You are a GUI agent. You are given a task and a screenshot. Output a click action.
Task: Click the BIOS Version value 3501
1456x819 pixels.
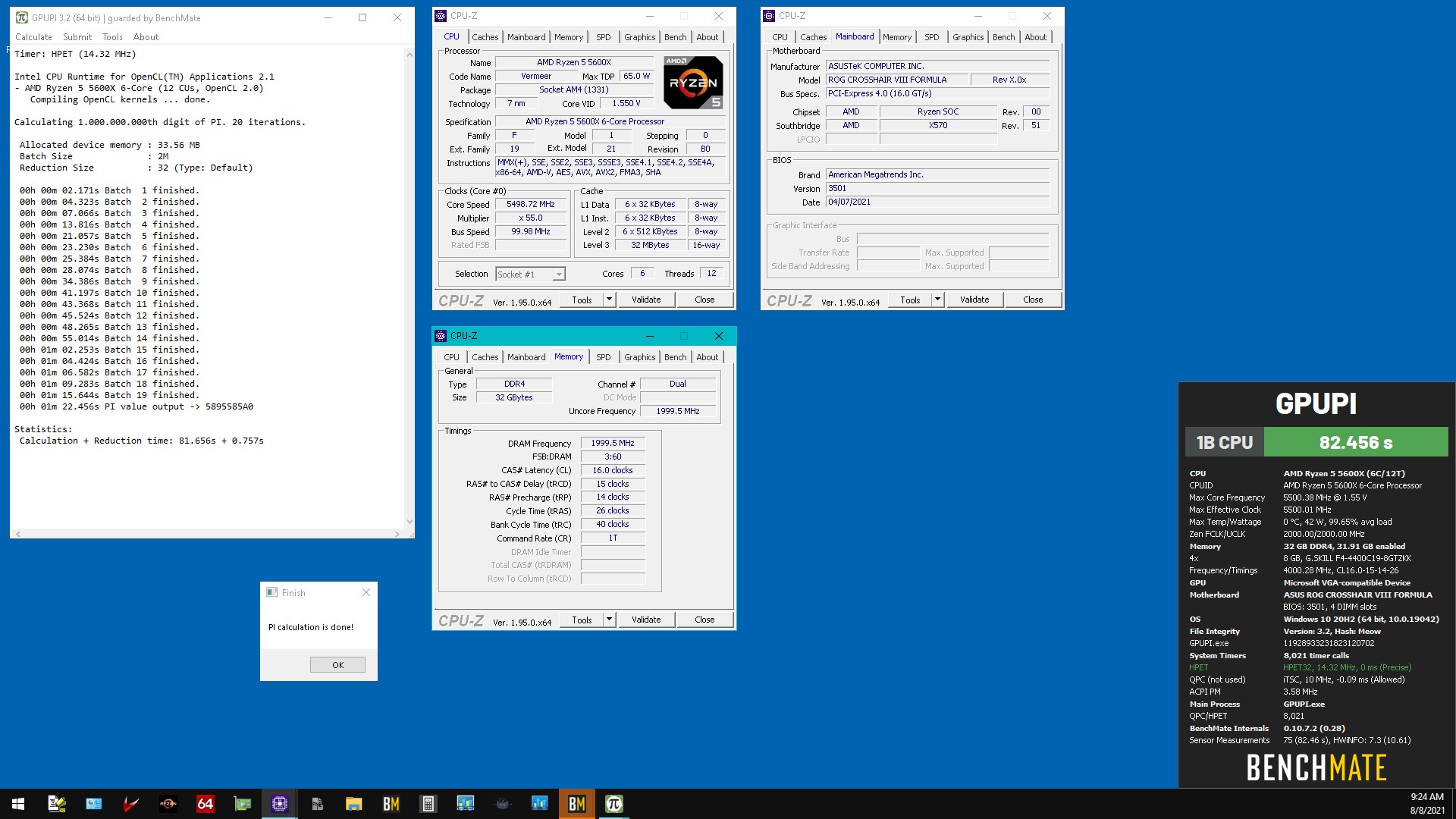(937, 189)
